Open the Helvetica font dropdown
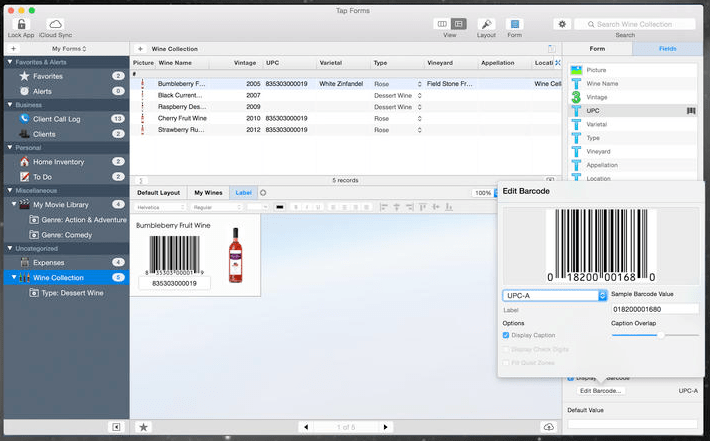 [160, 207]
